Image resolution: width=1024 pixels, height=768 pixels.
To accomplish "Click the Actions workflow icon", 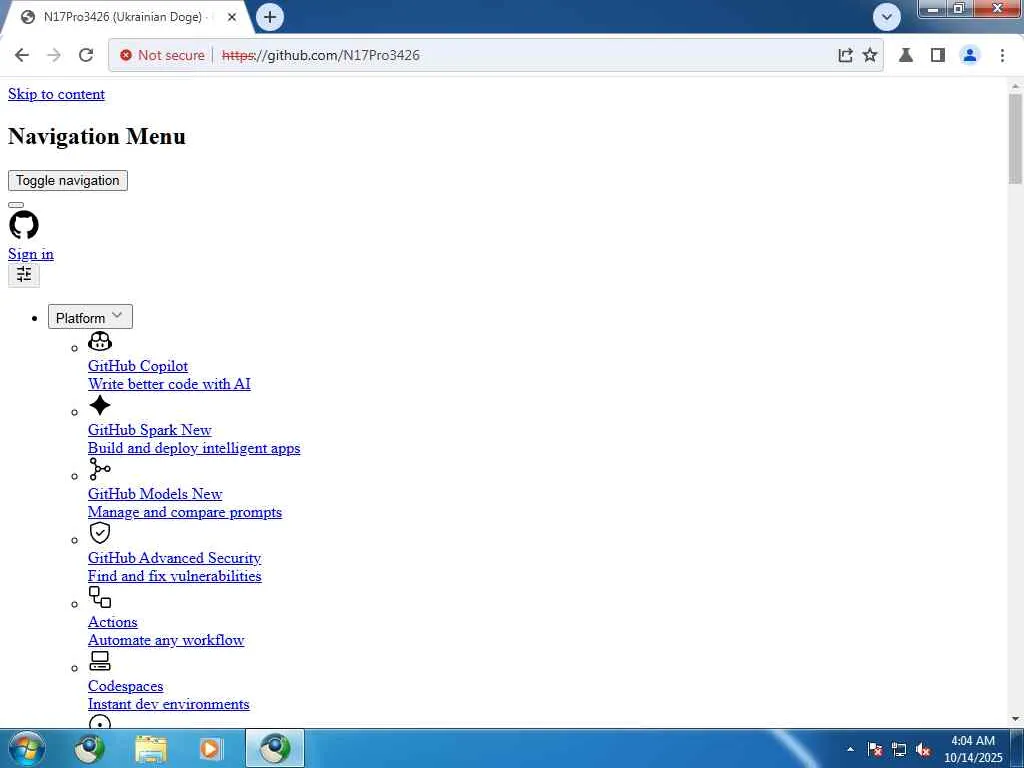I will tap(100, 597).
